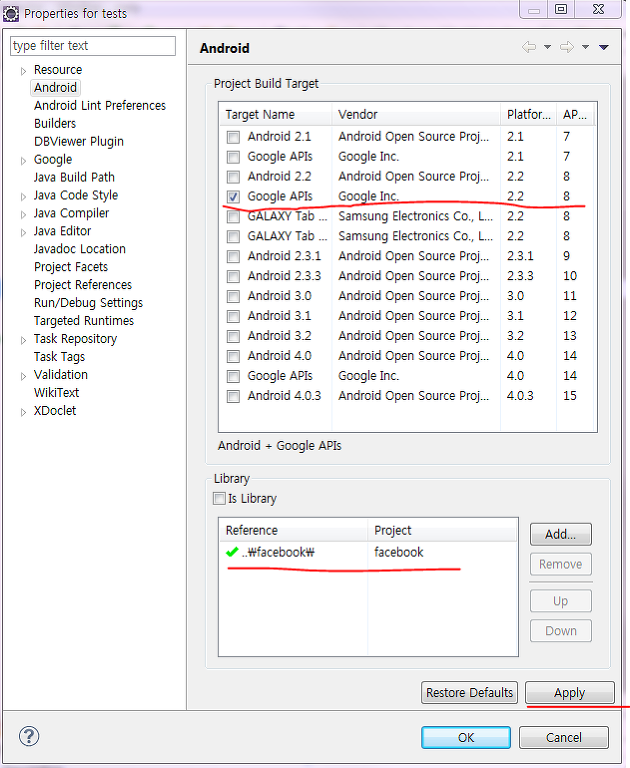The width and height of the screenshot is (630, 768).
Task: Expand the Resource tree node
Action: click(x=23, y=71)
